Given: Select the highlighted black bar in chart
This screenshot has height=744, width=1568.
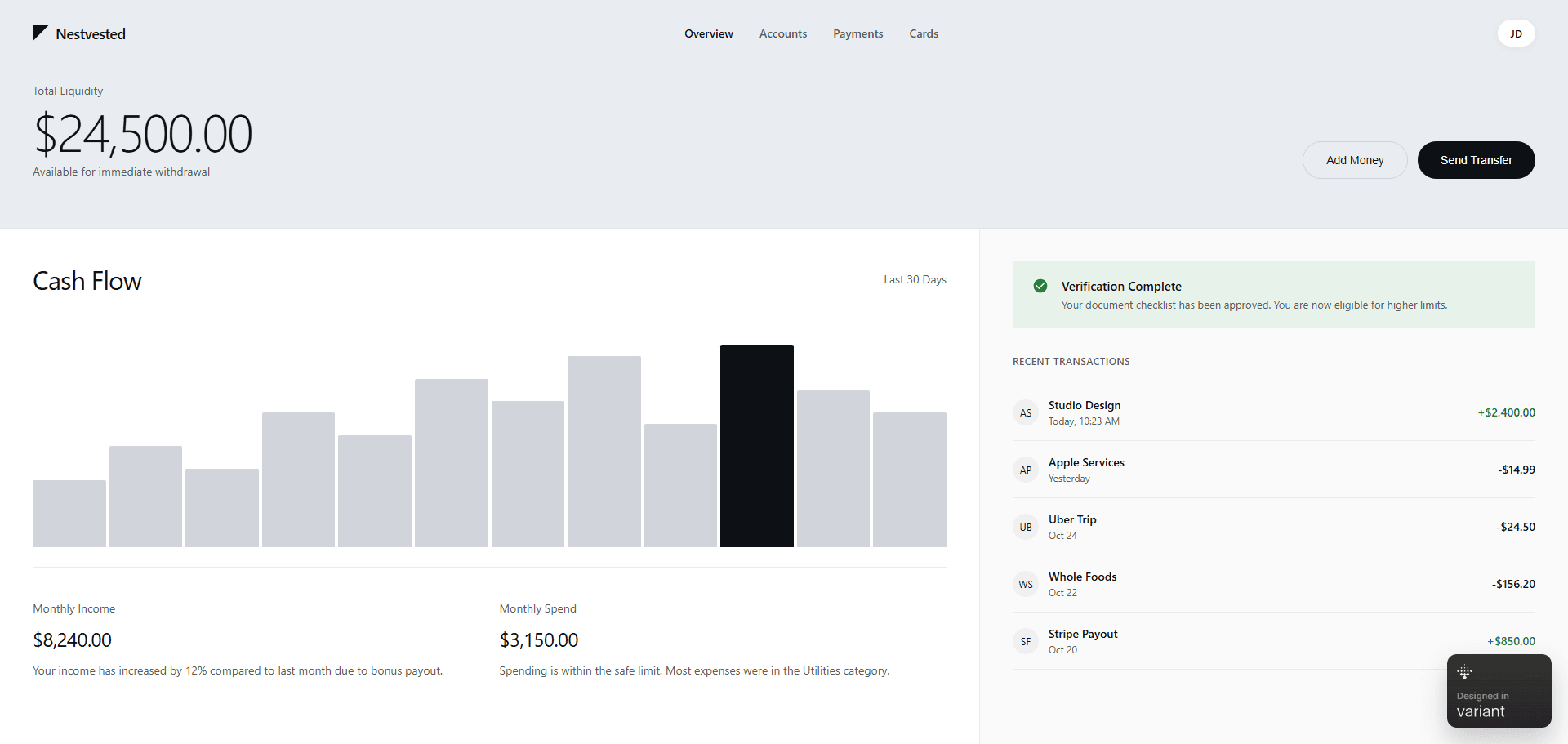Looking at the screenshot, I should click(756, 446).
